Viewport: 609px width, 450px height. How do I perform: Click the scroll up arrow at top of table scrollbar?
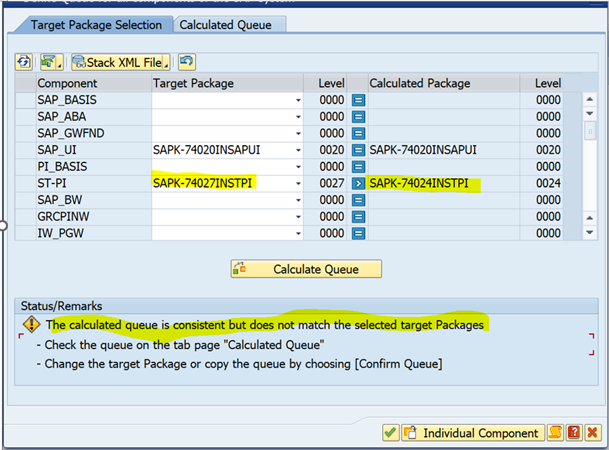click(590, 99)
